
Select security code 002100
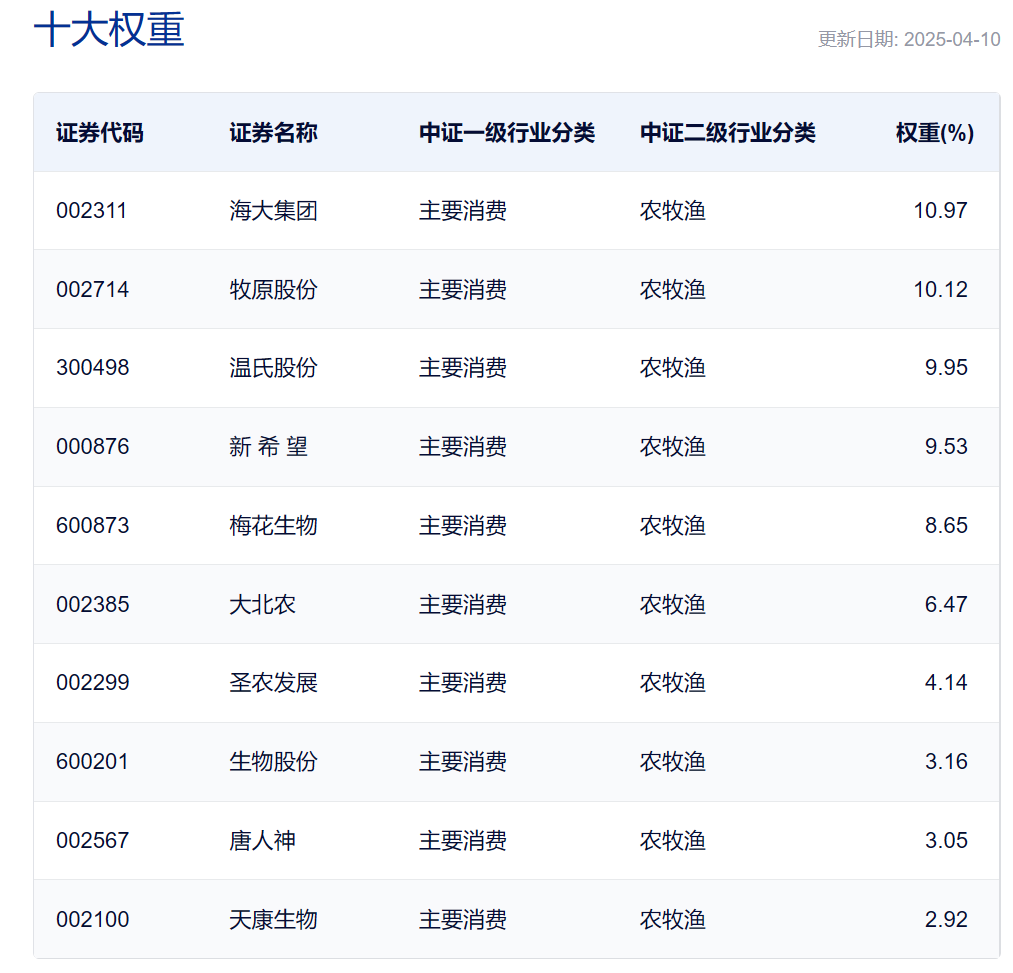point(92,919)
